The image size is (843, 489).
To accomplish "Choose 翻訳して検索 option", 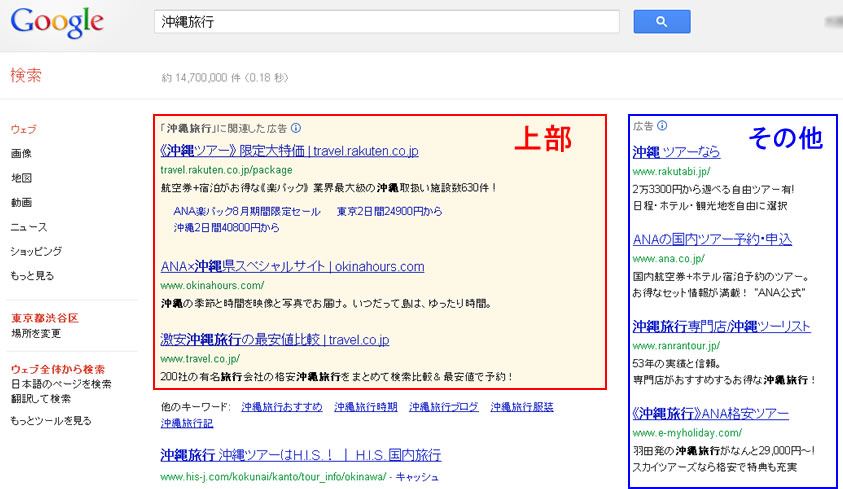I will (x=41, y=398).
